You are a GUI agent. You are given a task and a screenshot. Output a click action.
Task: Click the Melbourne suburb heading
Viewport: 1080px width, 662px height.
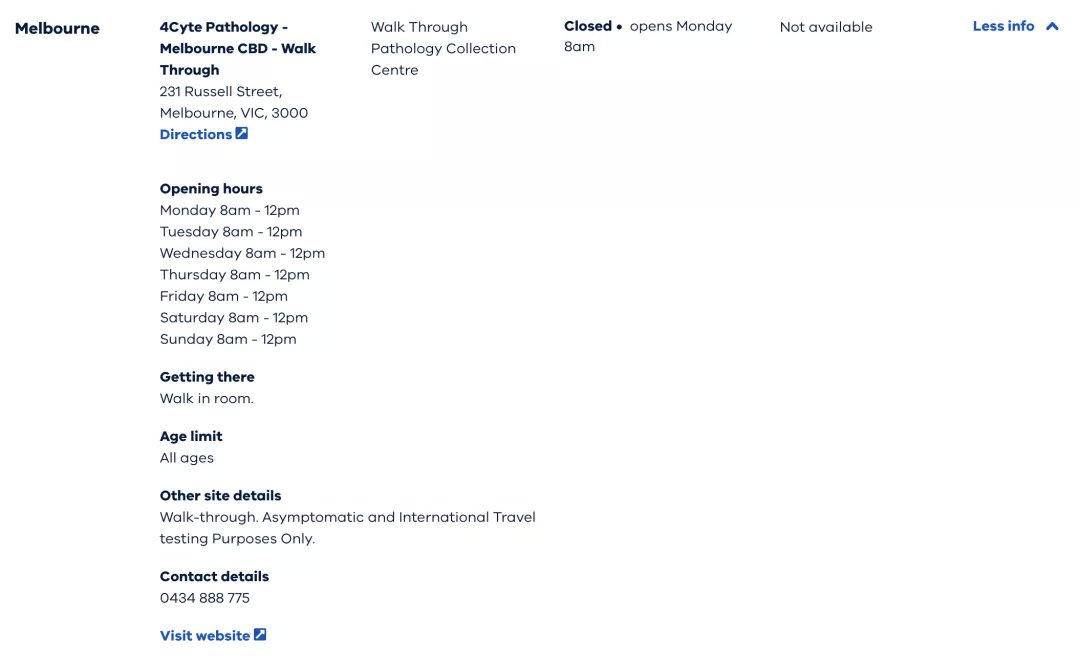point(57,28)
